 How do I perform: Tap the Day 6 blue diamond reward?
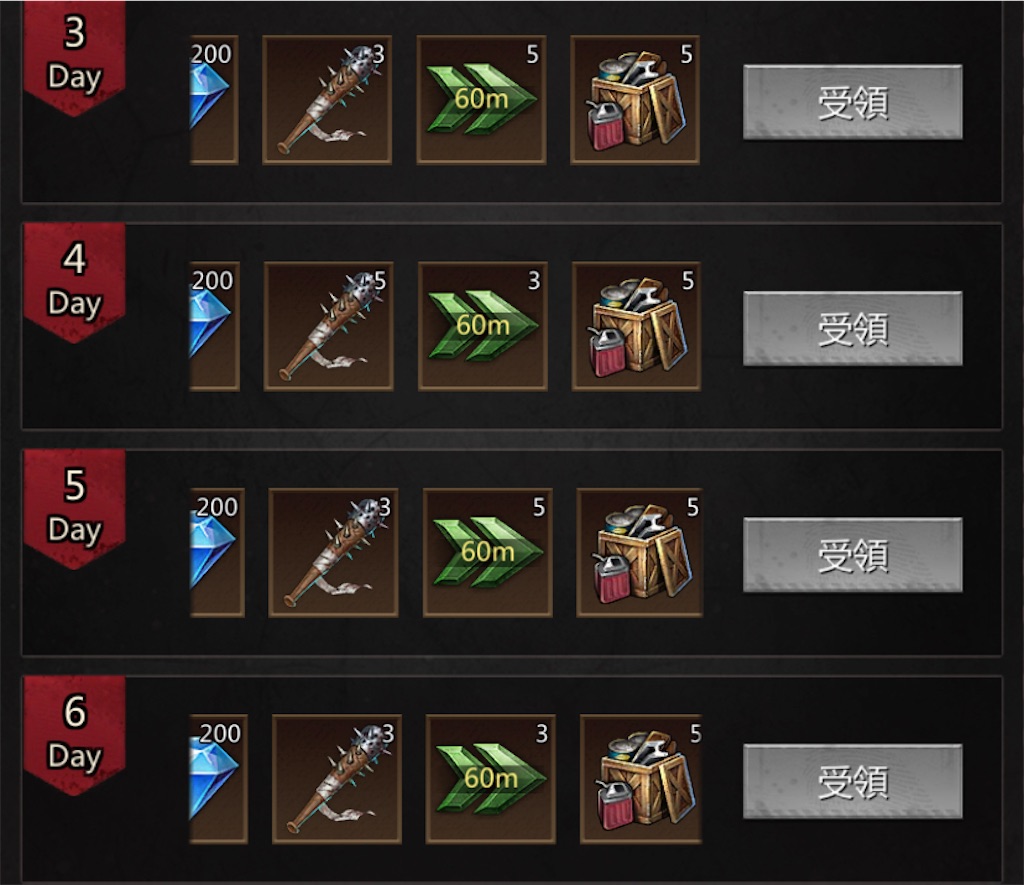click(219, 779)
